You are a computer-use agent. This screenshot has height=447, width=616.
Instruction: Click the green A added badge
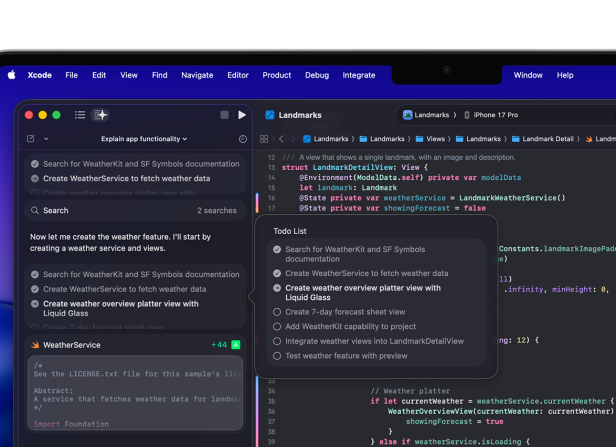236,345
